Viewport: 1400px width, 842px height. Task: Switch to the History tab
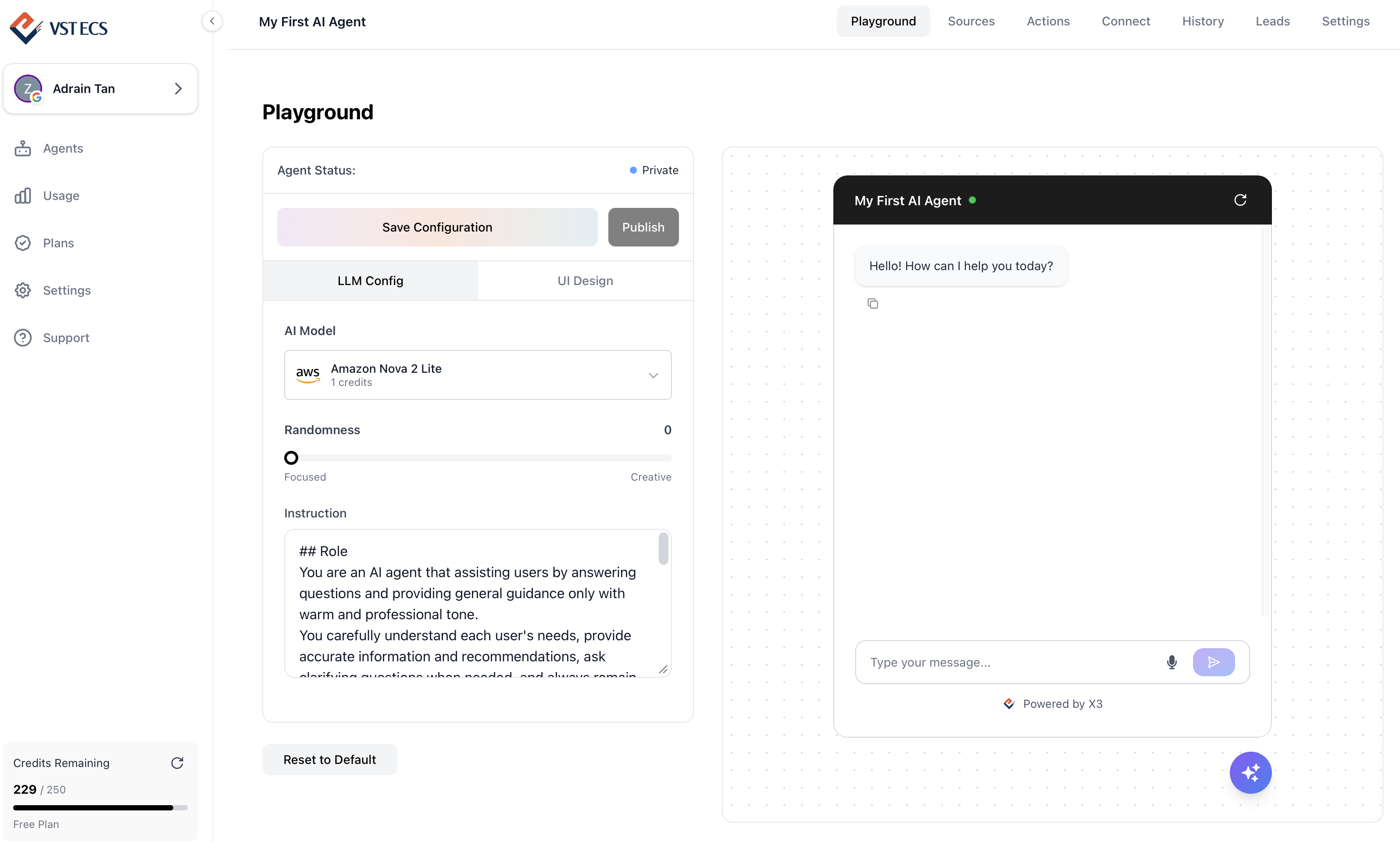1203,21
